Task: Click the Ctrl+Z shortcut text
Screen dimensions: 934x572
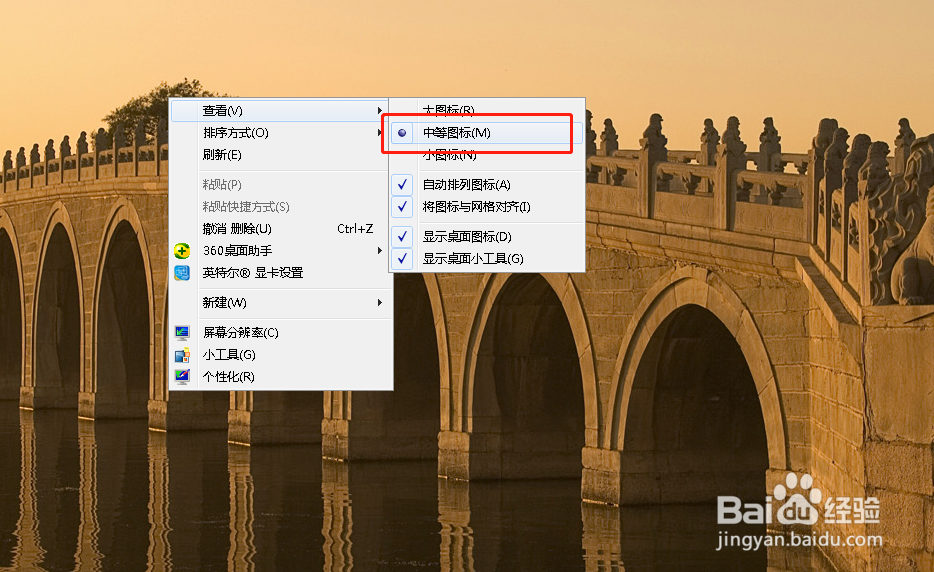Action: [355, 229]
